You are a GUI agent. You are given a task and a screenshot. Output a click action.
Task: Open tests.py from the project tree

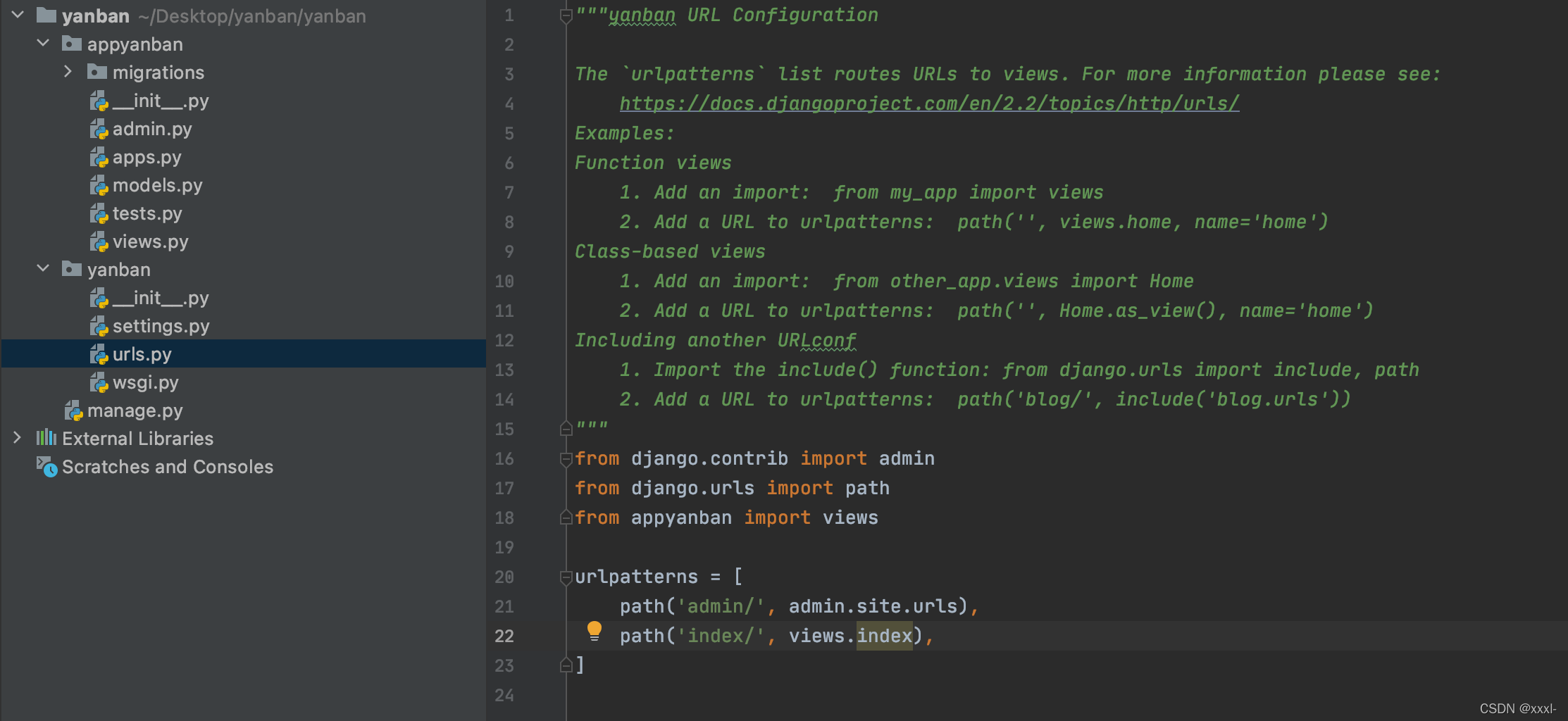(147, 213)
